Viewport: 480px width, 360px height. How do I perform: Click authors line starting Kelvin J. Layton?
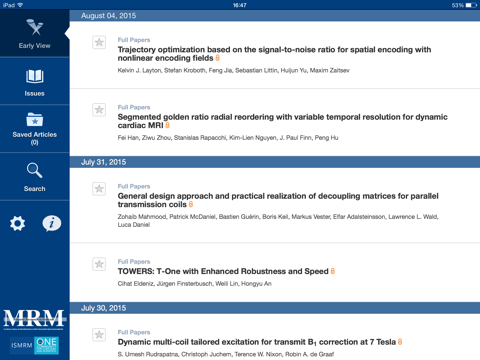pyautogui.click(x=233, y=70)
